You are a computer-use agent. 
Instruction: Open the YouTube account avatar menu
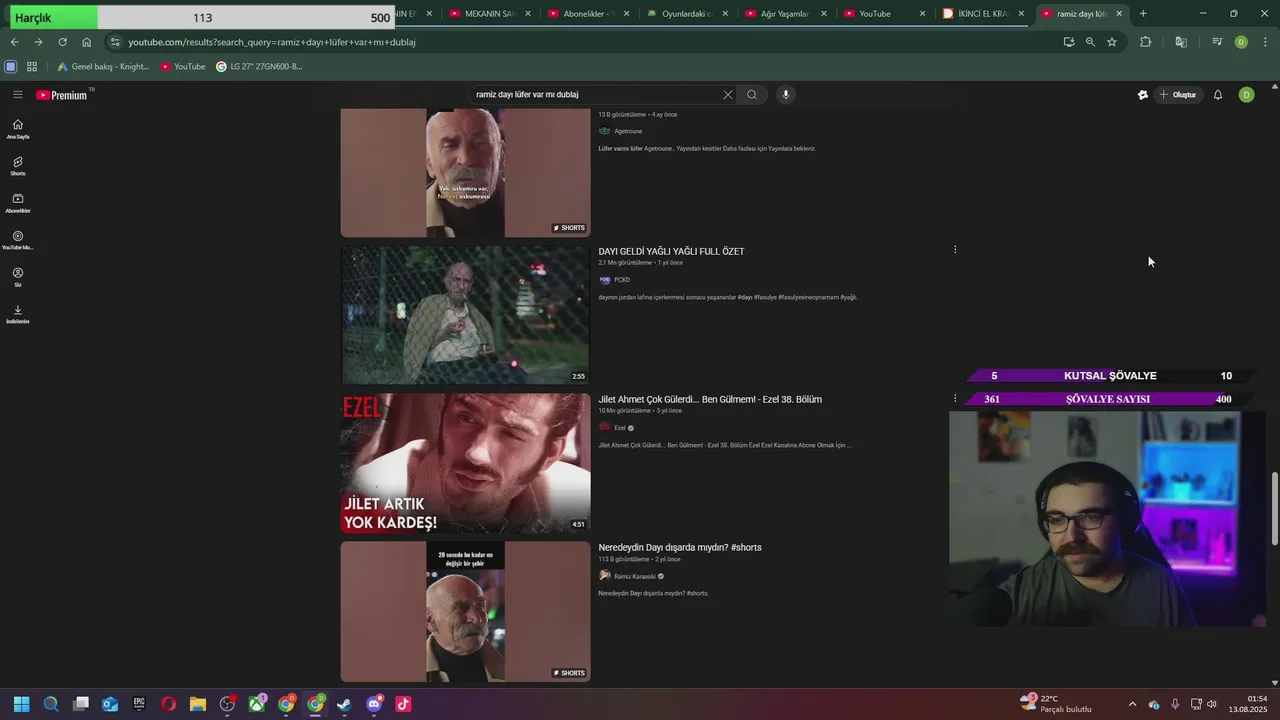tap(1246, 95)
